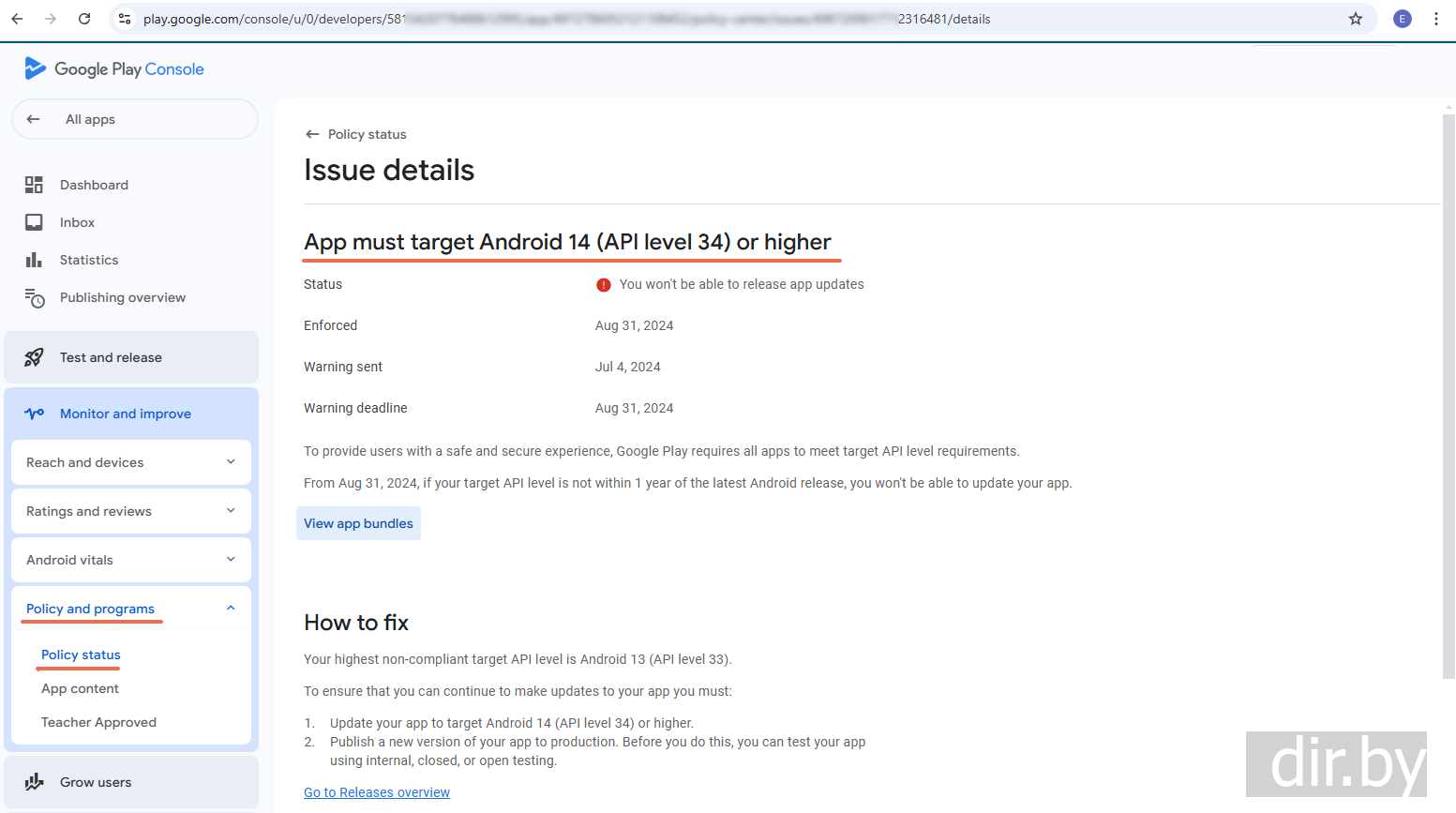Expand the Android vitals section
Screen dimensions: 1456x813
tap(231, 559)
